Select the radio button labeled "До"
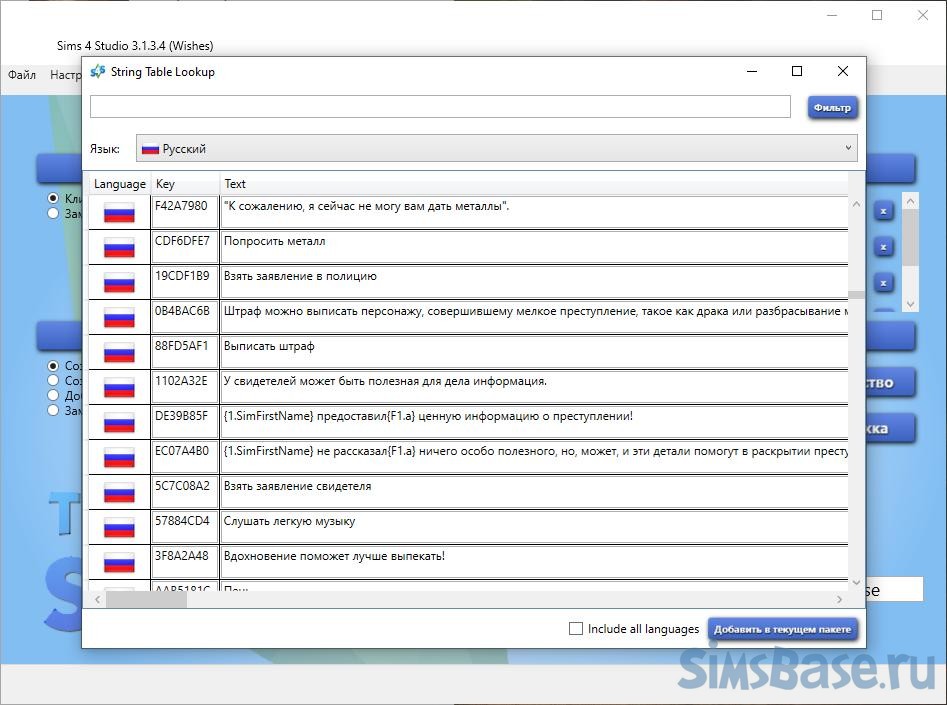The width and height of the screenshot is (947, 705). click(x=54, y=395)
